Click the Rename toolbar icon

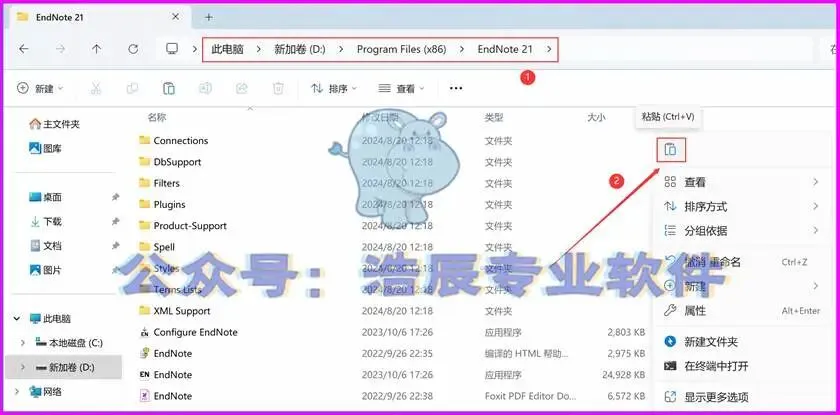[205, 88]
